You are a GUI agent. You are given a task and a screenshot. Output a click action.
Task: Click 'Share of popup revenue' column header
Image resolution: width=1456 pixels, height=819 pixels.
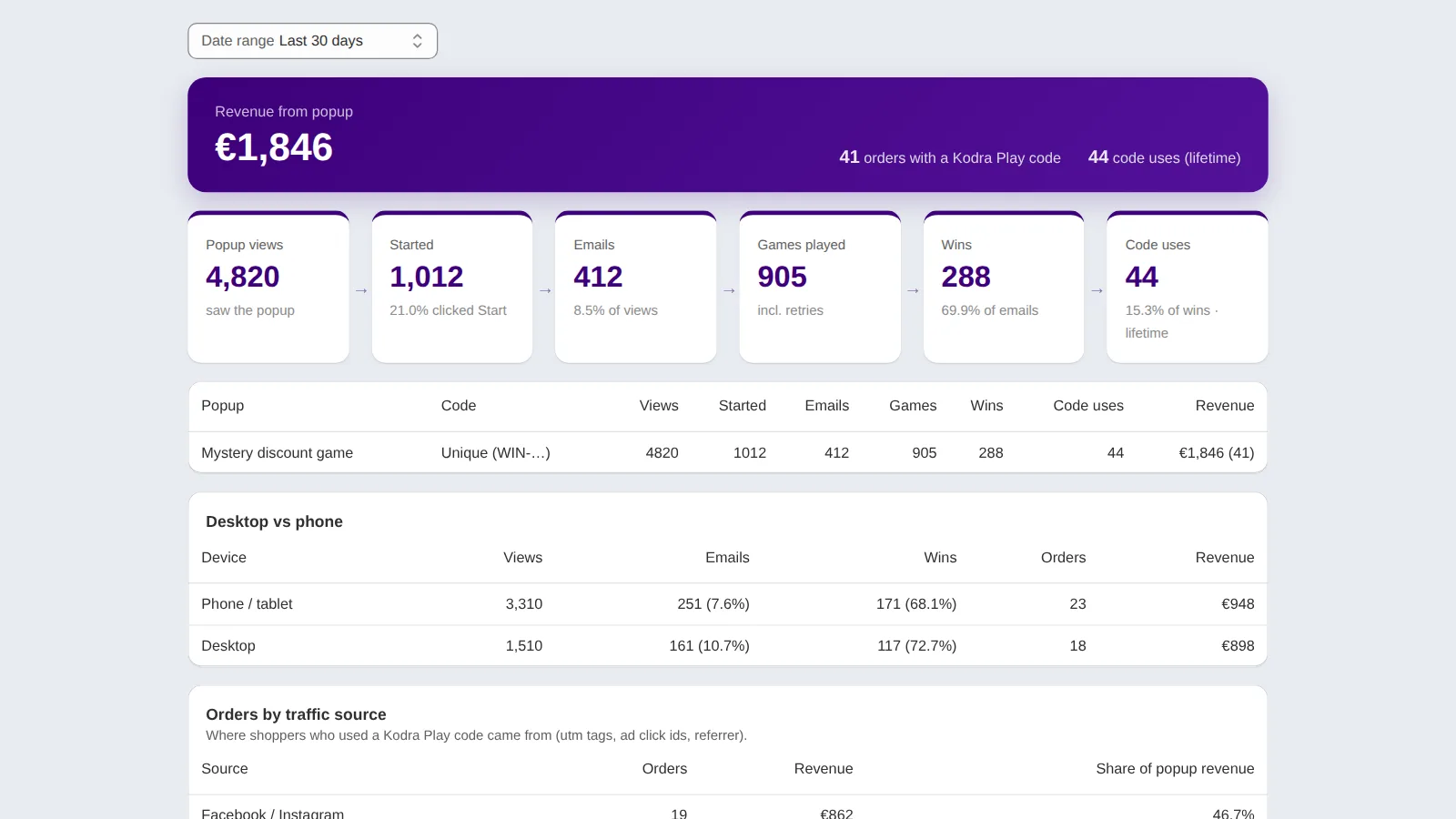[x=1175, y=769]
